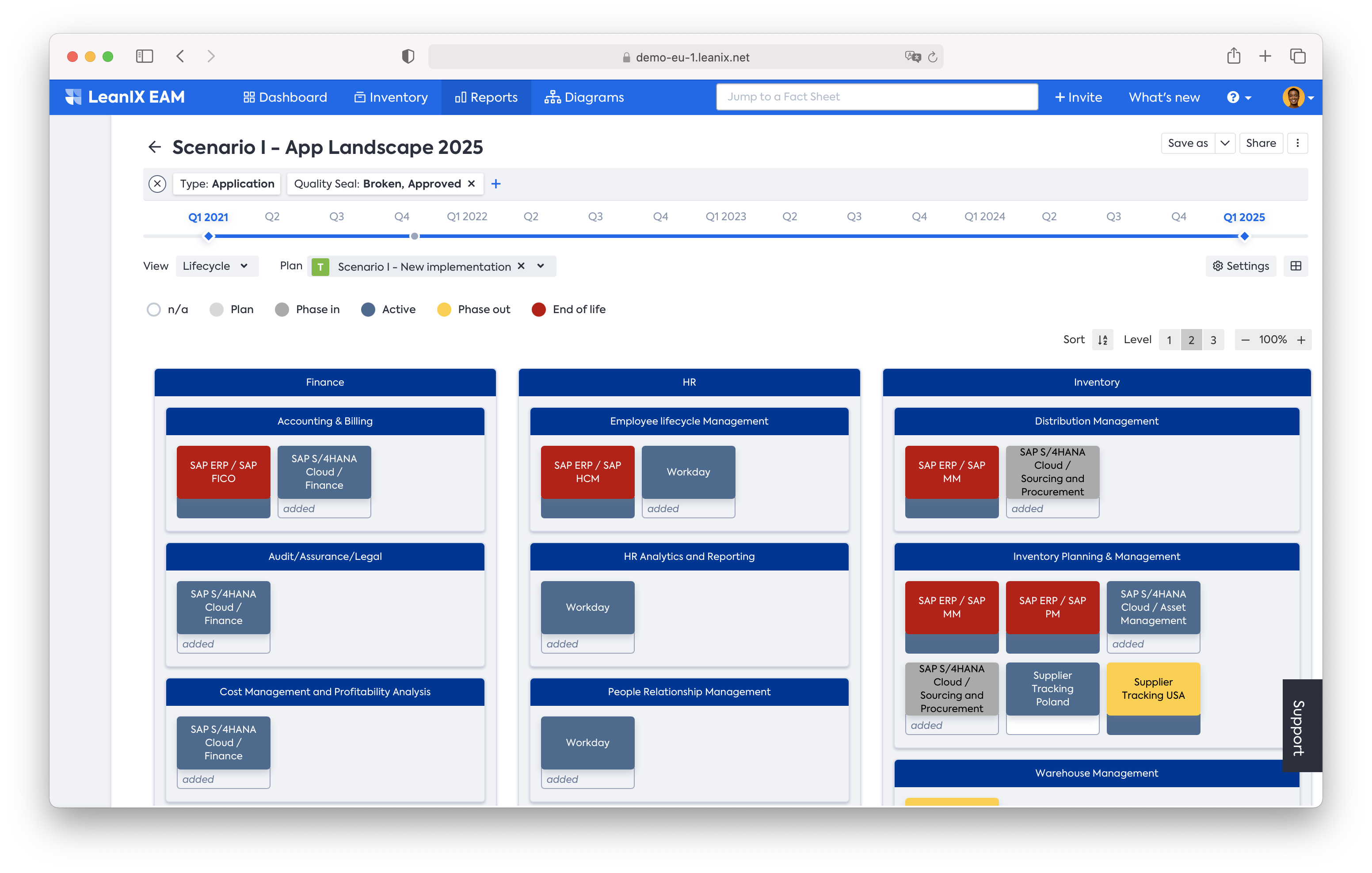This screenshot has width=1372, height=873.
Task: Click the Q1 2021 timeline start handle
Action: tap(209, 236)
